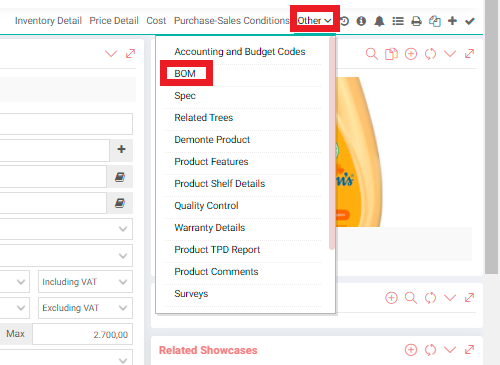Click magnifier search icon in image panel

click(x=372, y=54)
